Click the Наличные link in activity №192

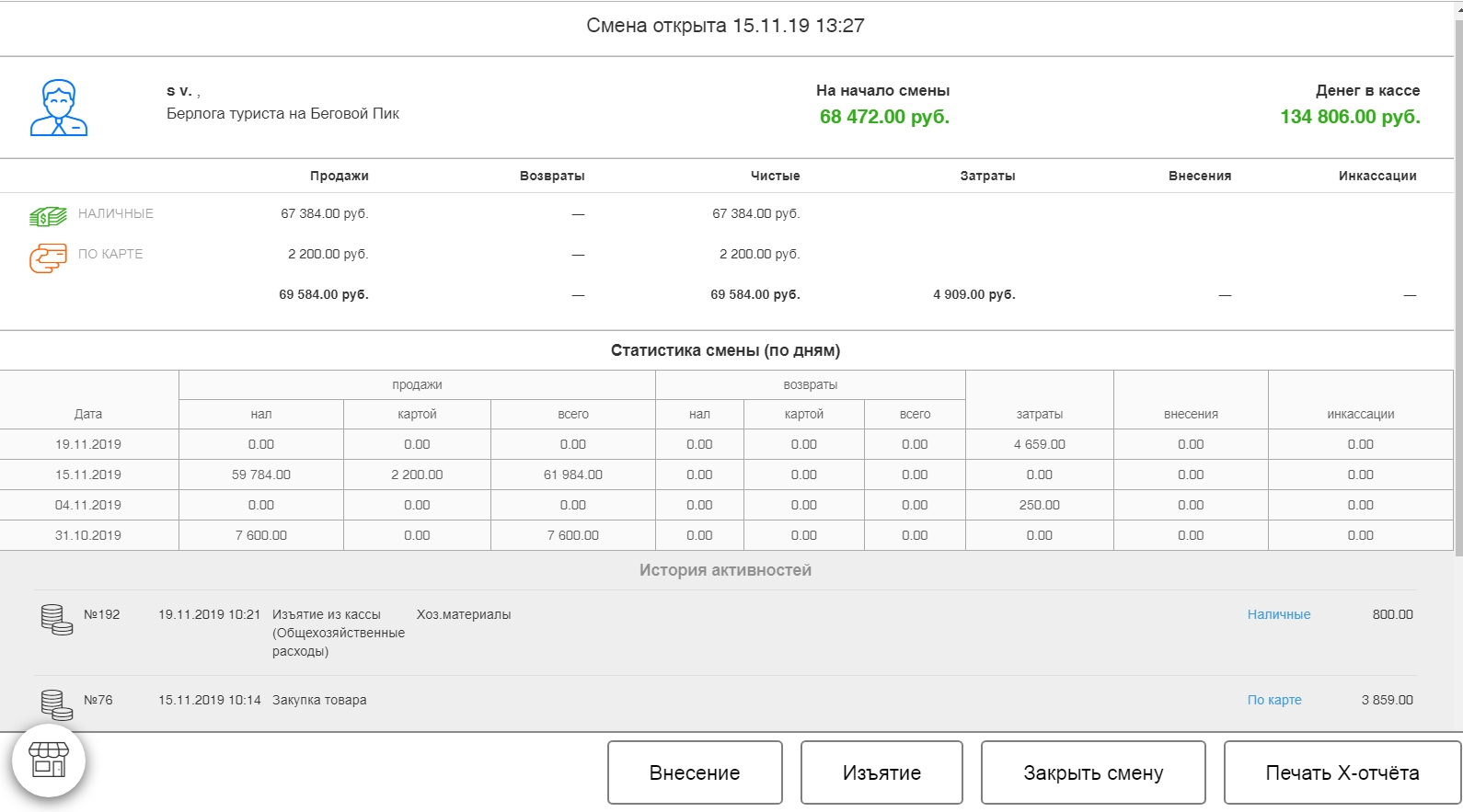coord(1279,614)
